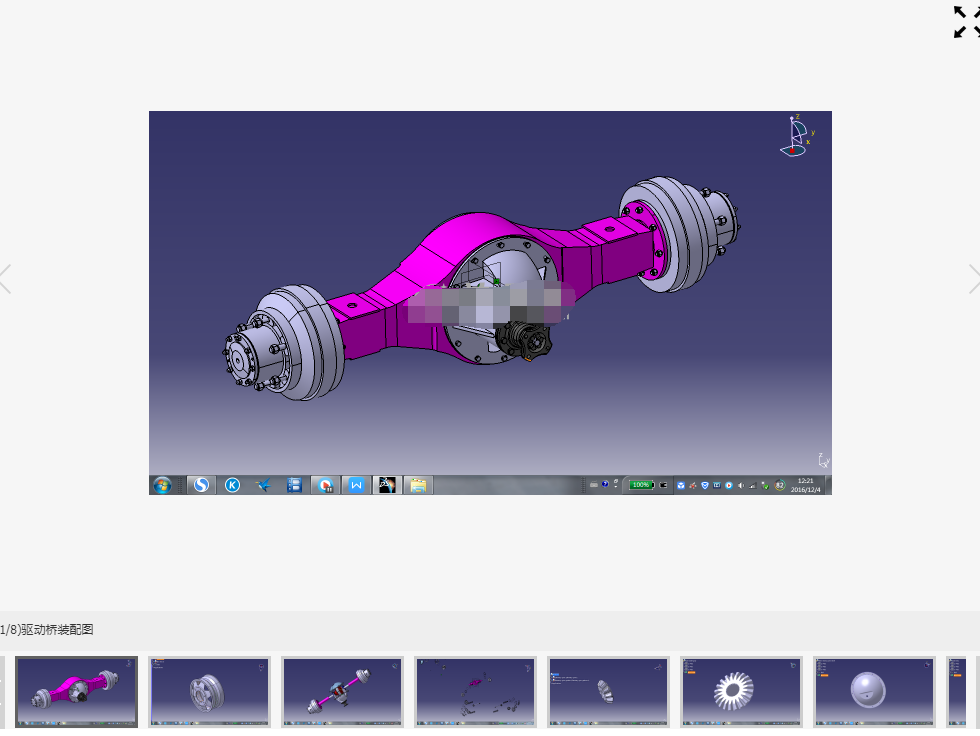Image resolution: width=980 pixels, height=736 pixels.
Task: Advance to the next image with right arrow
Action: point(974,279)
